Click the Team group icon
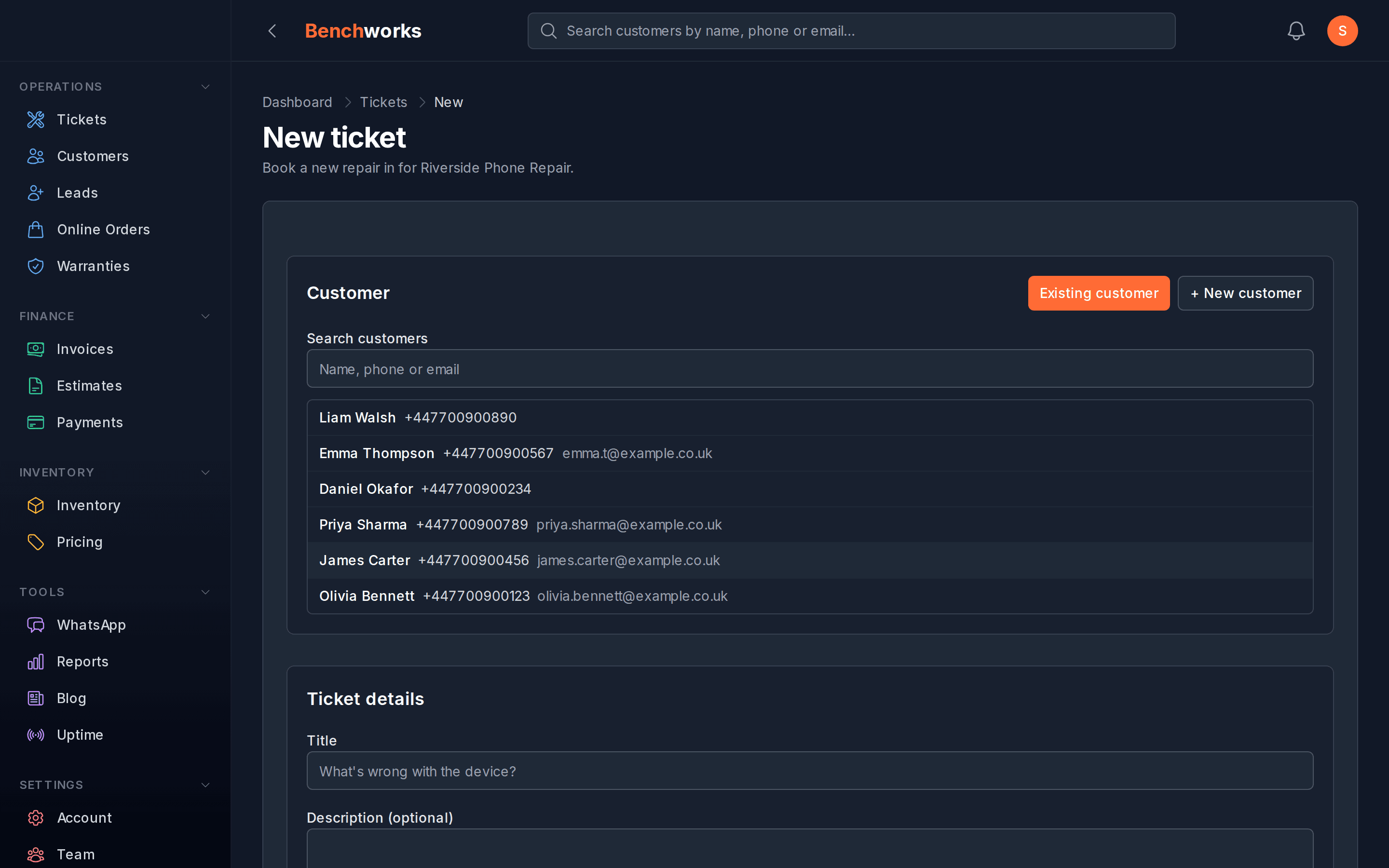This screenshot has height=868, width=1389. [x=36, y=854]
